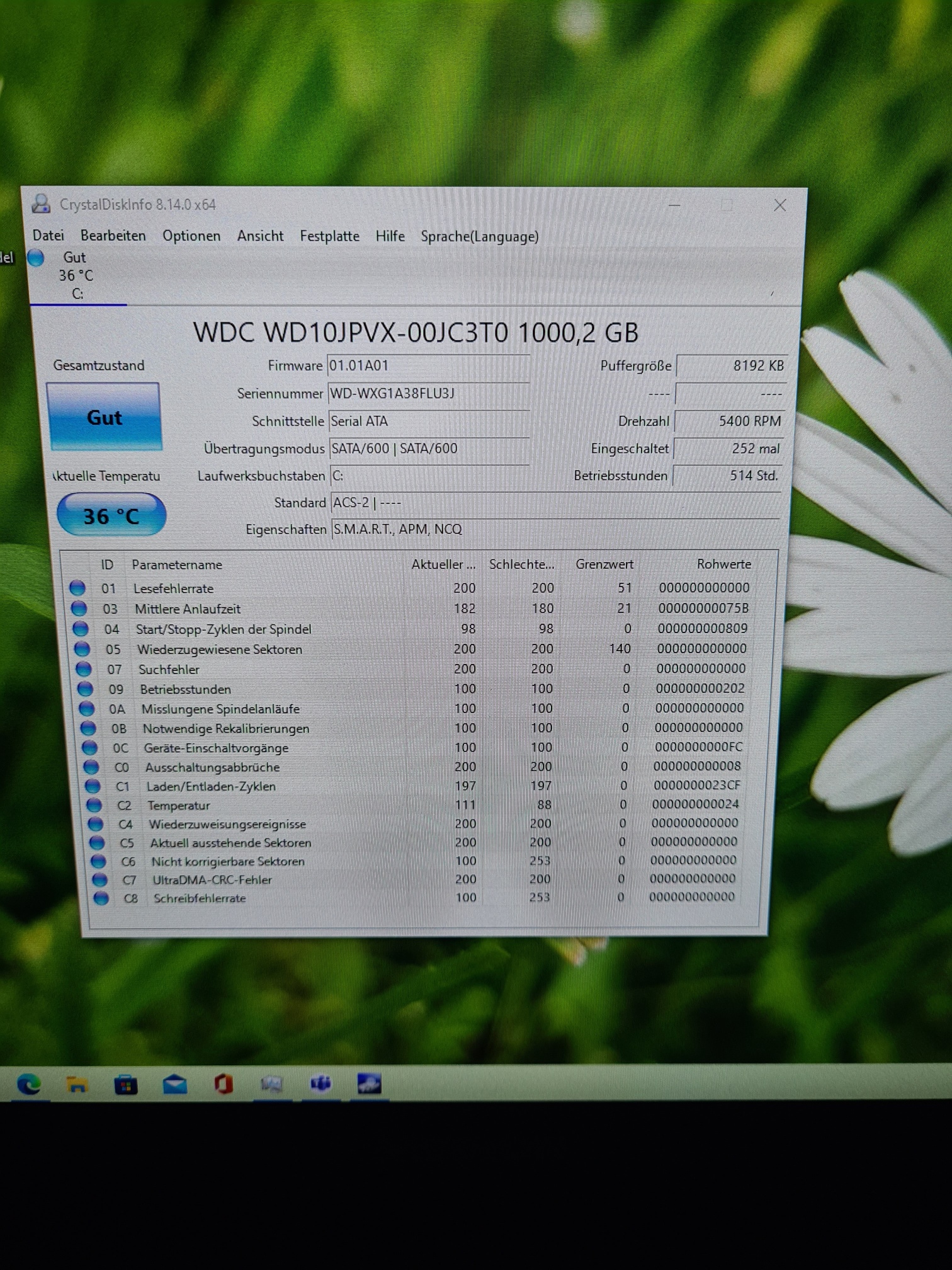
Task: Click status dot for Schreibfehlerrate
Action: pos(100,898)
